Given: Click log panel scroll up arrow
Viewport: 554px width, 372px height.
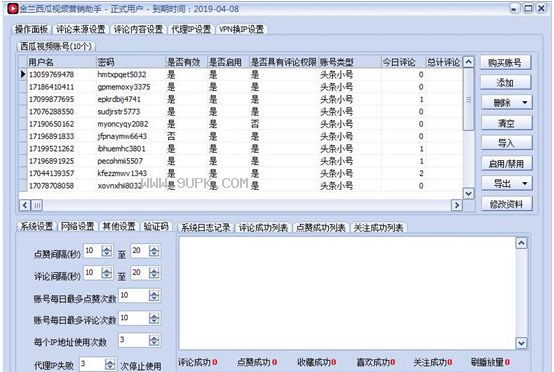Looking at the screenshot, I should coord(521,243).
